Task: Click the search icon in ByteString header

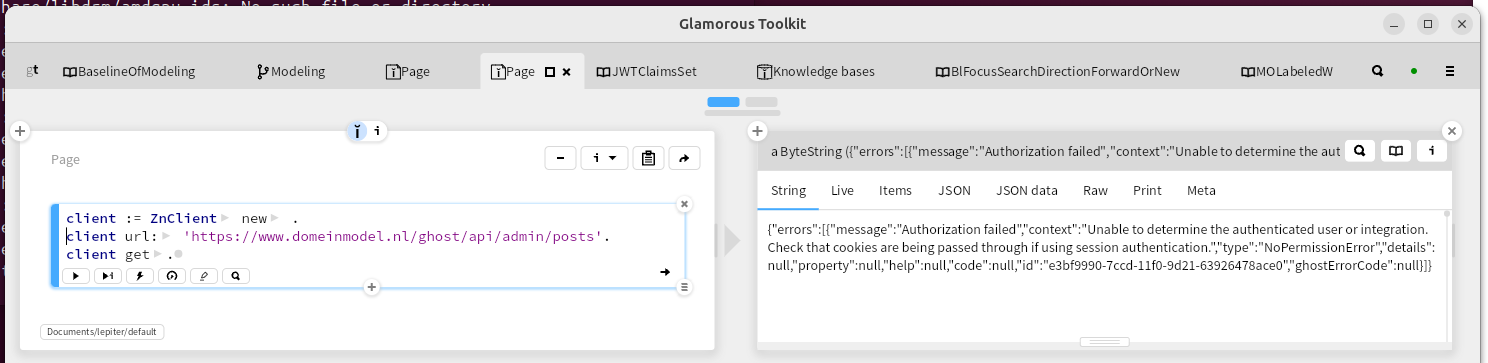Action: (1360, 151)
